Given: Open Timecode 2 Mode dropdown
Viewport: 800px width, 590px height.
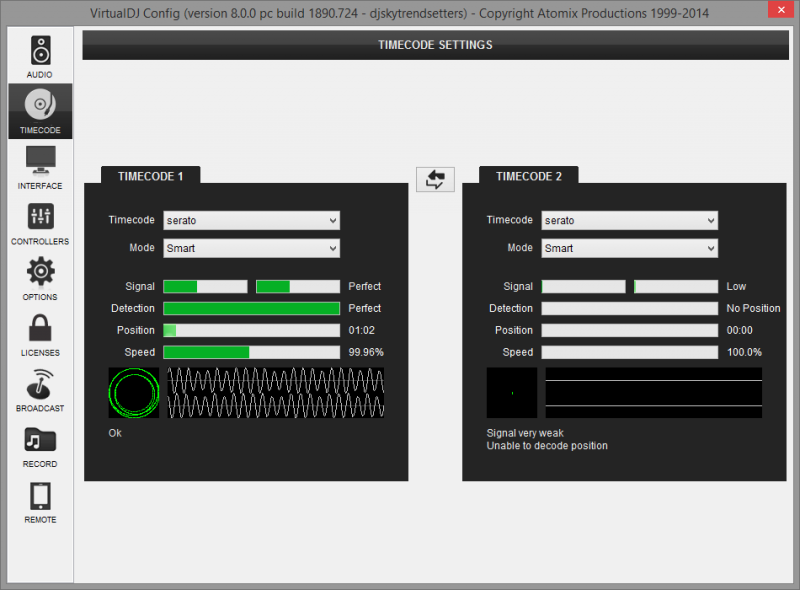Looking at the screenshot, I should (630, 248).
